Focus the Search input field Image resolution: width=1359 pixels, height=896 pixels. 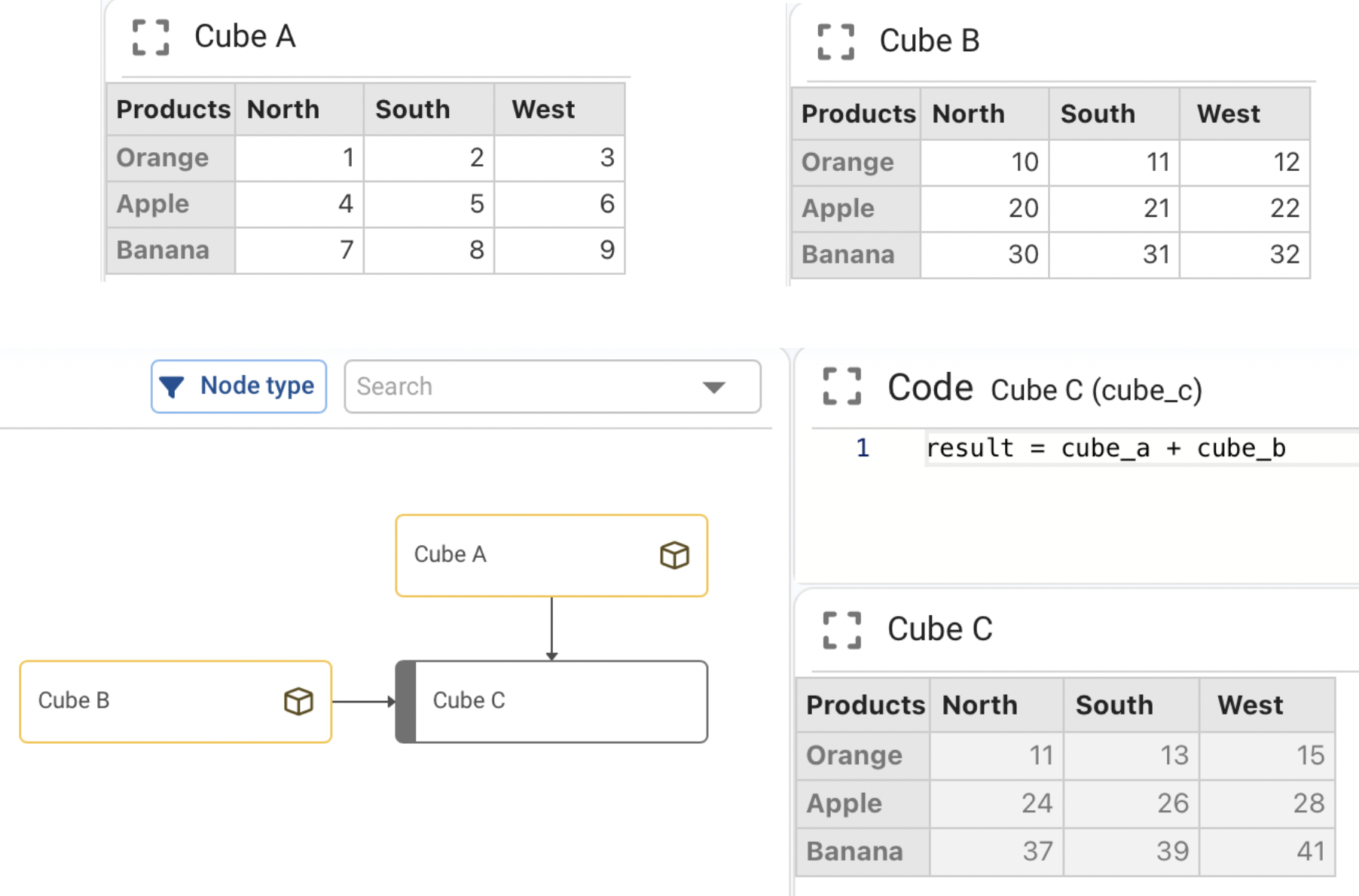tap(552, 386)
